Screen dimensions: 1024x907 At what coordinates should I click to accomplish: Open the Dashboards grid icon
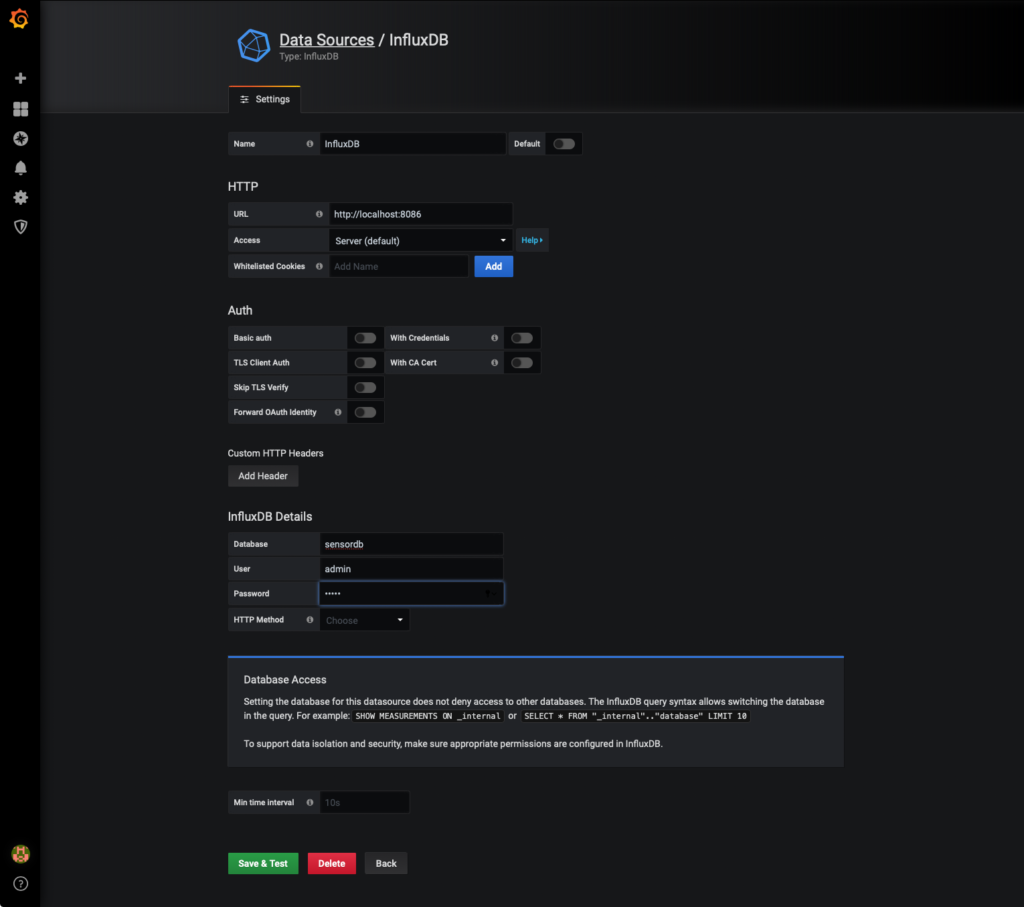[20, 109]
